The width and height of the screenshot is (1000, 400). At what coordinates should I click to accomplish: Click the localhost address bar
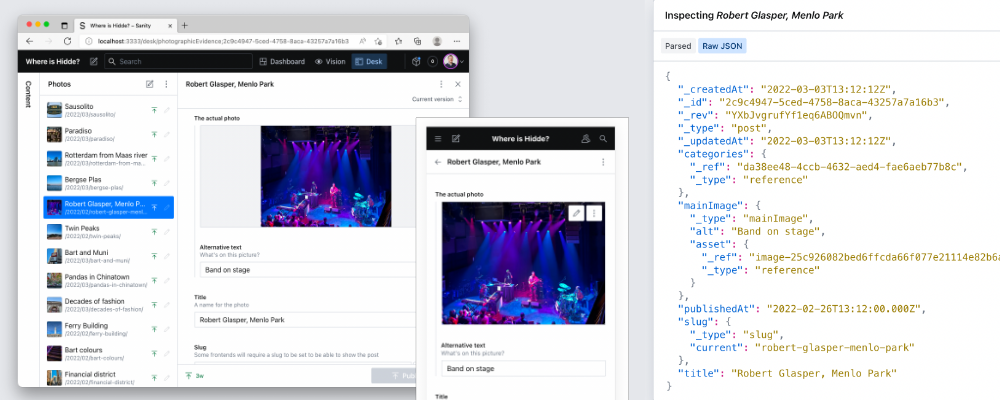[x=223, y=41]
